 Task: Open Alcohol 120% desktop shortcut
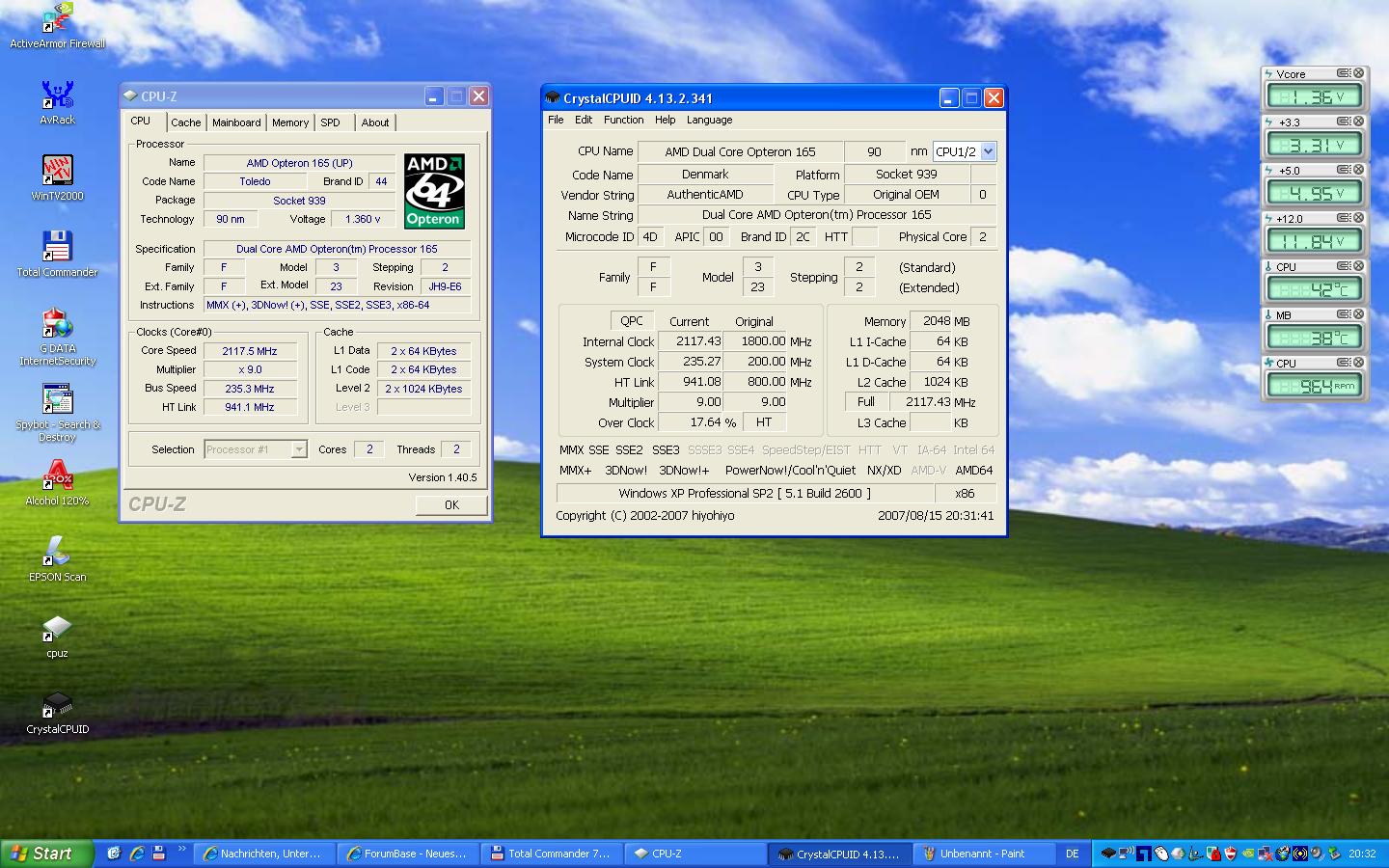57,483
